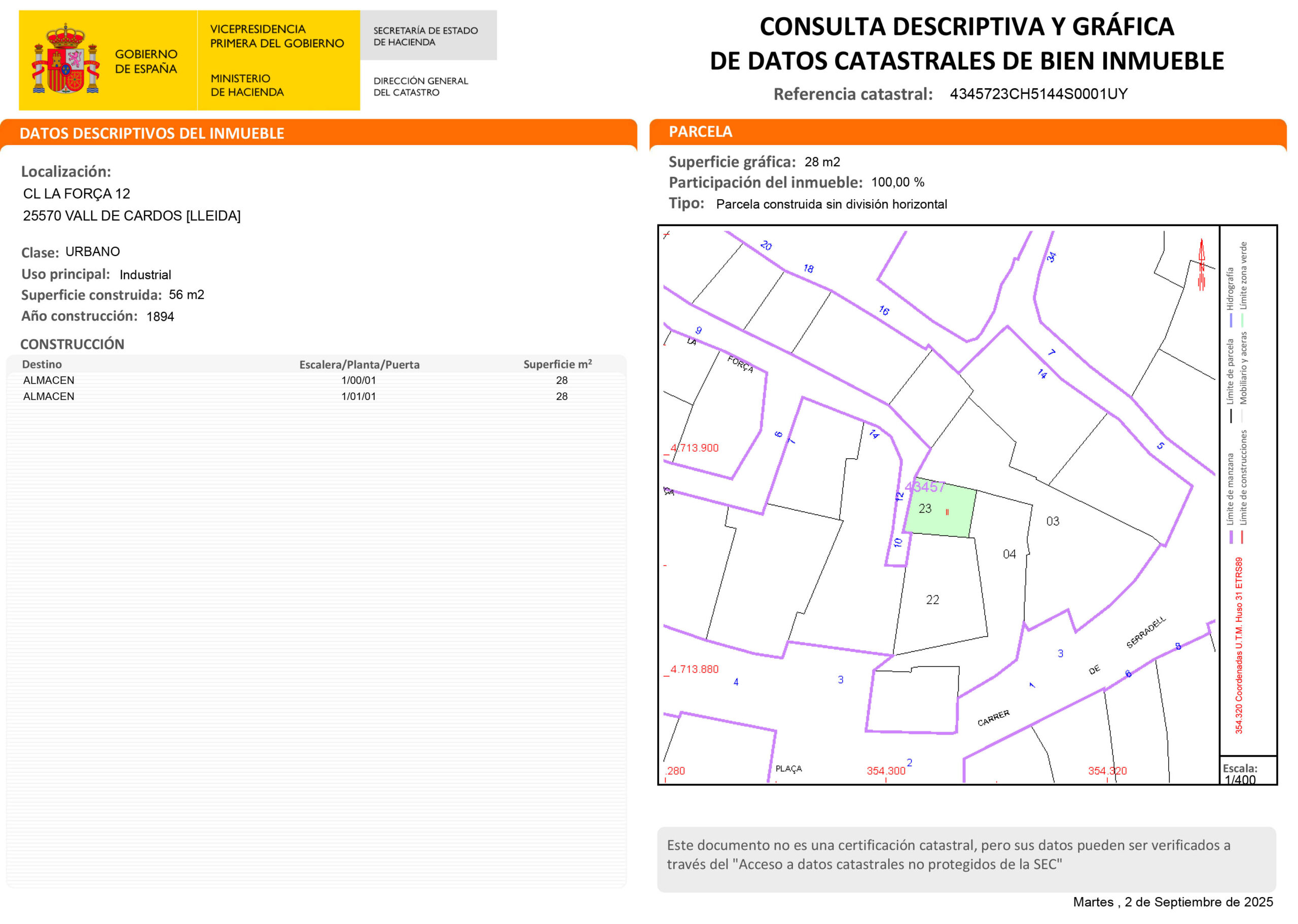Click the purple Límite de manzana legend line
The image size is (1298, 924).
tap(1231, 537)
